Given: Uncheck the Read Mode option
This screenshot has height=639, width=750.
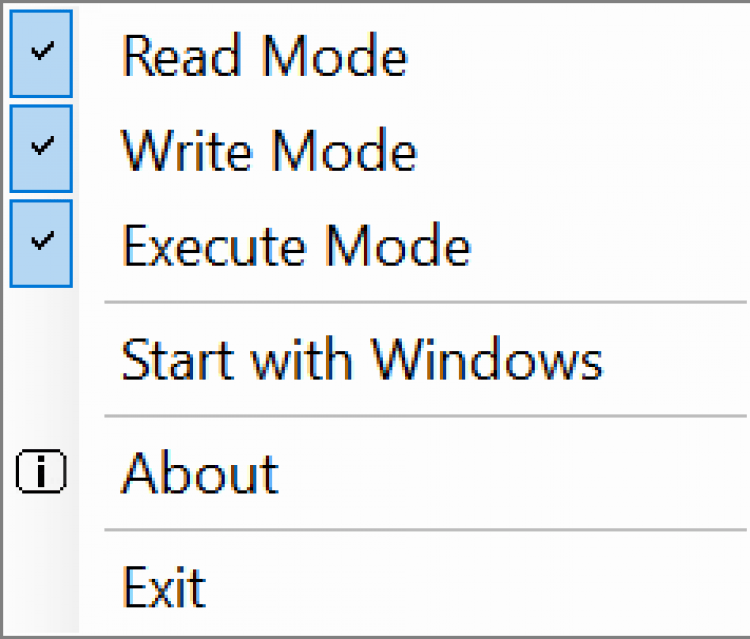Looking at the screenshot, I should pyautogui.click(x=264, y=56).
